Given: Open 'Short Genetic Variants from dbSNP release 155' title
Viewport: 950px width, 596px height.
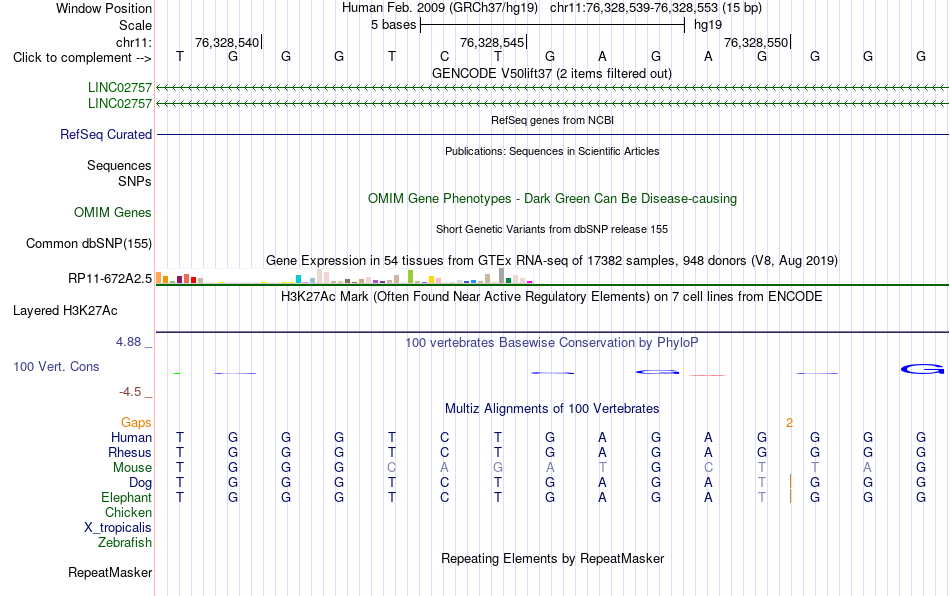Looking at the screenshot, I should coord(552,230).
